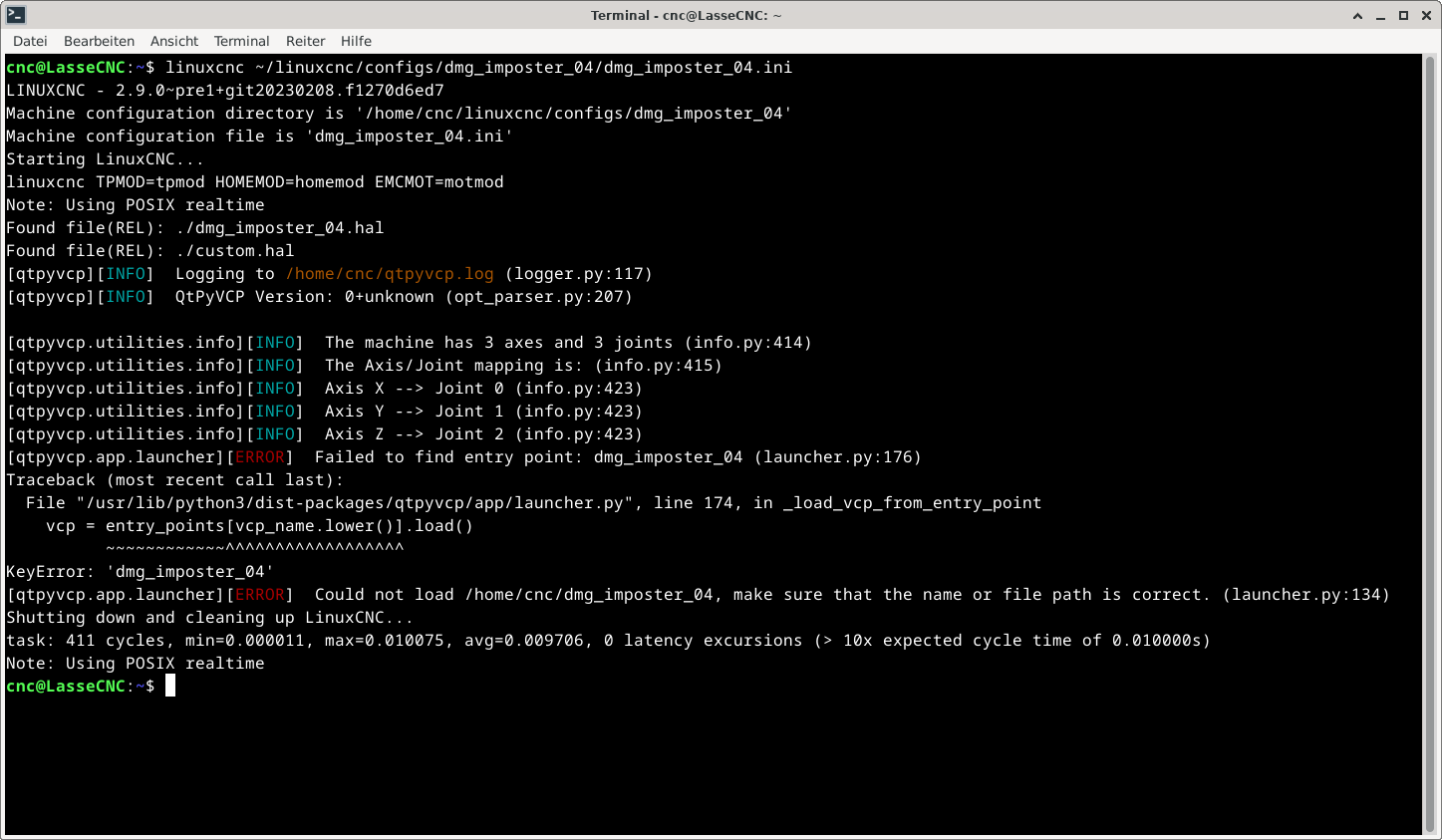Click the text "LINUXCNC - 2.9.0~pre1+git20230208.f1270d6ed7"
Screen dimensions: 1442x840
[x=225, y=91]
